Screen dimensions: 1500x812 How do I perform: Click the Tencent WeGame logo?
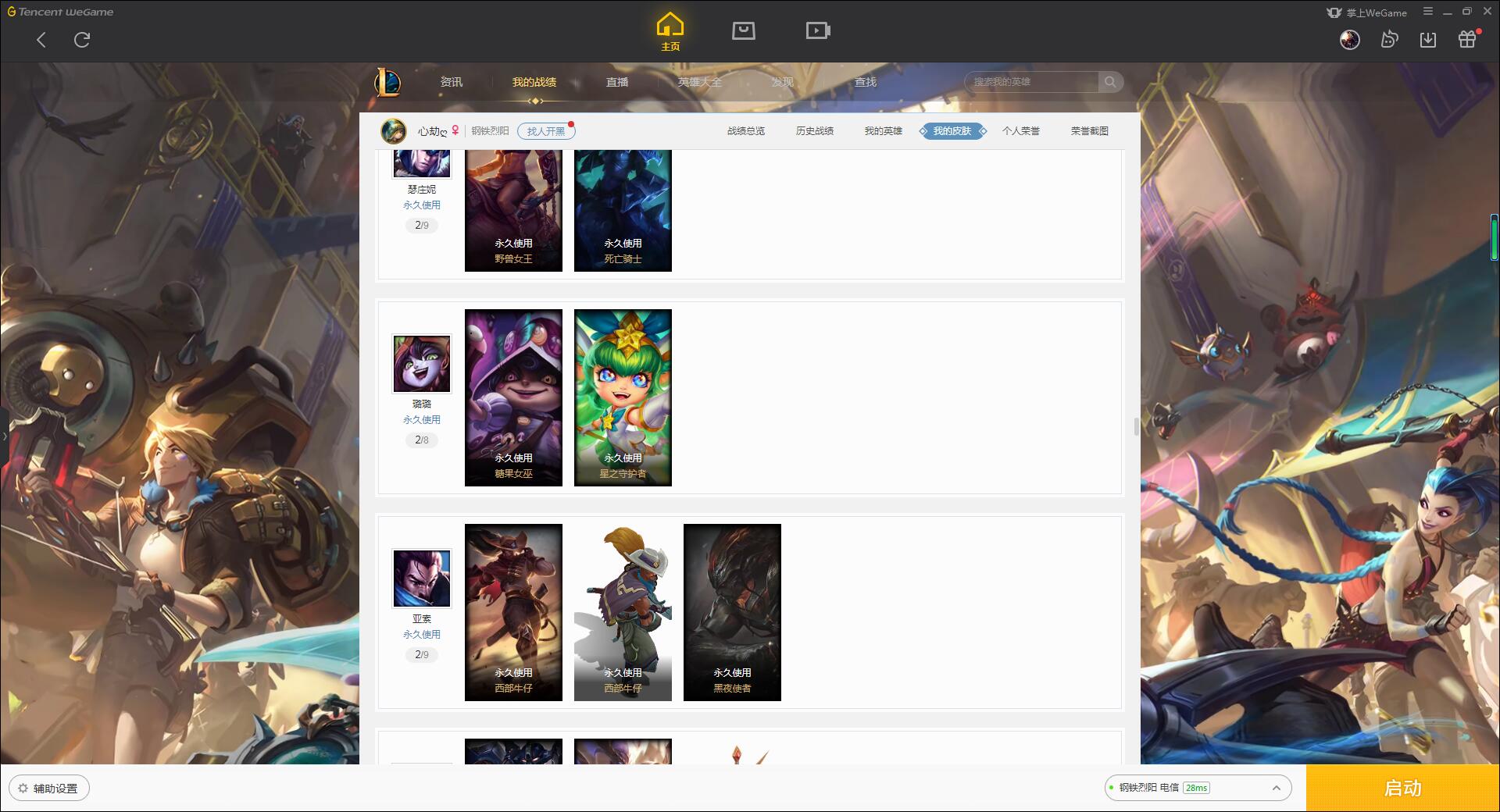[x=60, y=12]
